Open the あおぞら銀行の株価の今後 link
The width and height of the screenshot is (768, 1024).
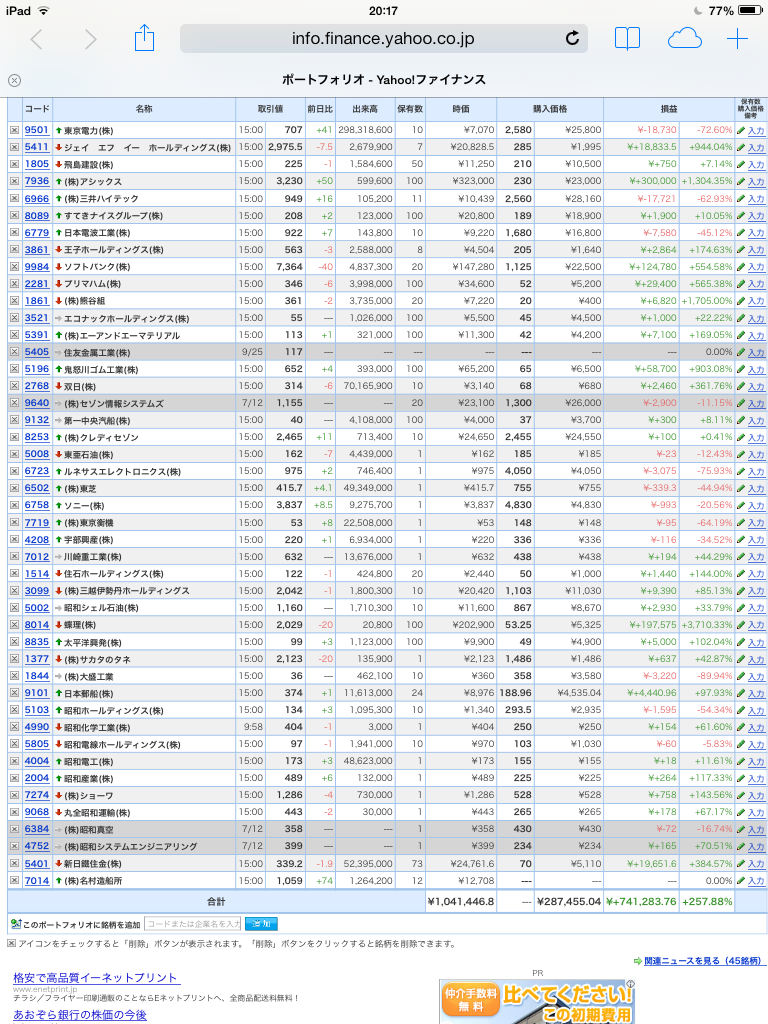click(80, 1015)
